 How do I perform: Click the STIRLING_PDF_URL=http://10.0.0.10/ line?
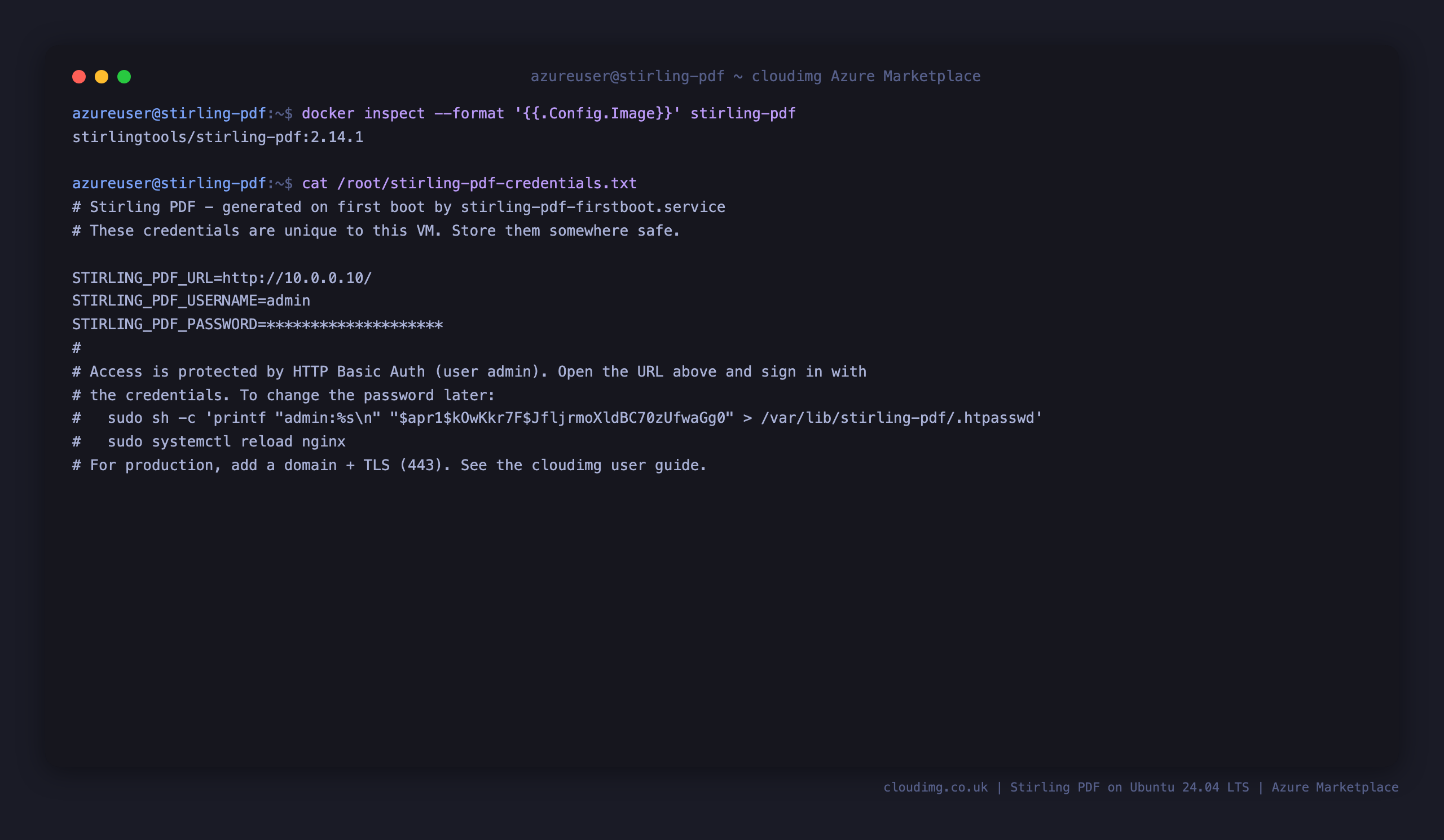tap(222, 278)
